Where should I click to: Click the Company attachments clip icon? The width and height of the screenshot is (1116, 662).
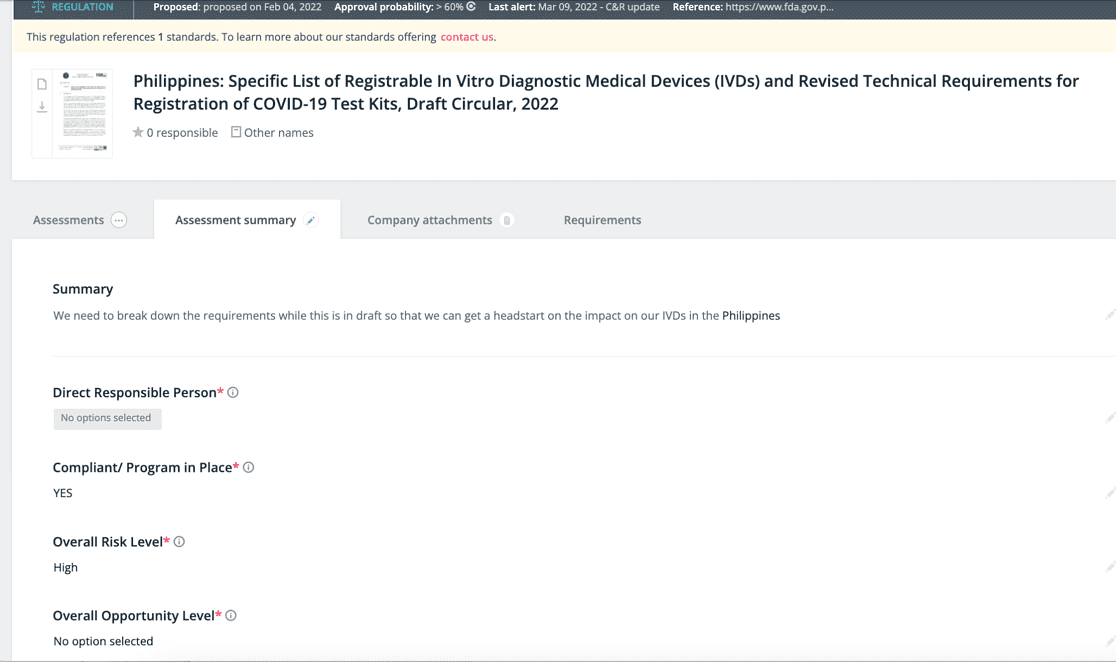pos(507,220)
